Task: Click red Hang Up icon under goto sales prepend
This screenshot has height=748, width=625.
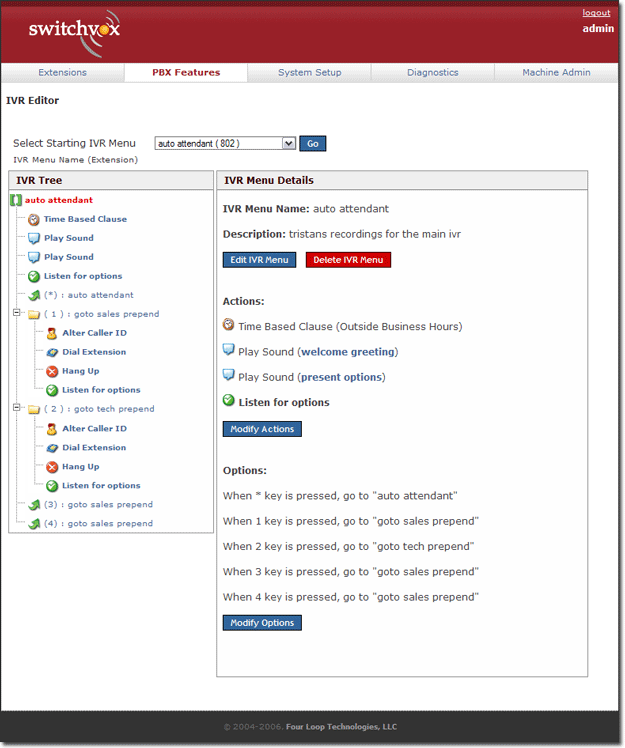Action: click(x=52, y=372)
